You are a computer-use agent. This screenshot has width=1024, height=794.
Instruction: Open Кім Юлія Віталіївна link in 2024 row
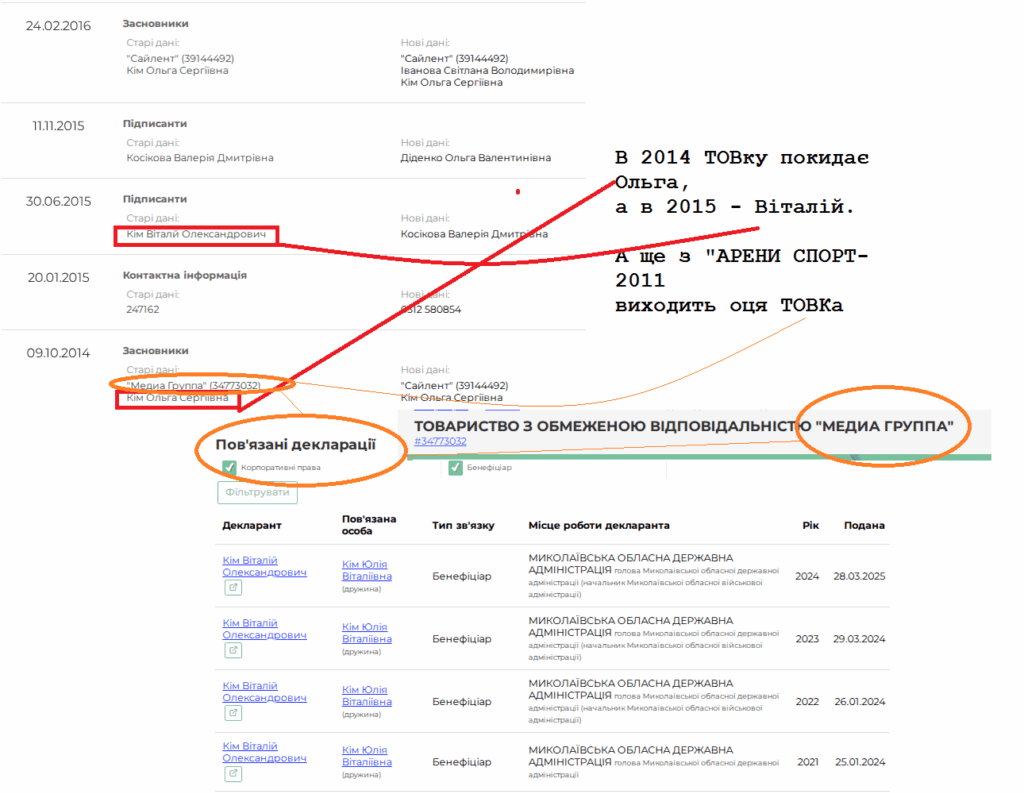pyautogui.click(x=366, y=571)
